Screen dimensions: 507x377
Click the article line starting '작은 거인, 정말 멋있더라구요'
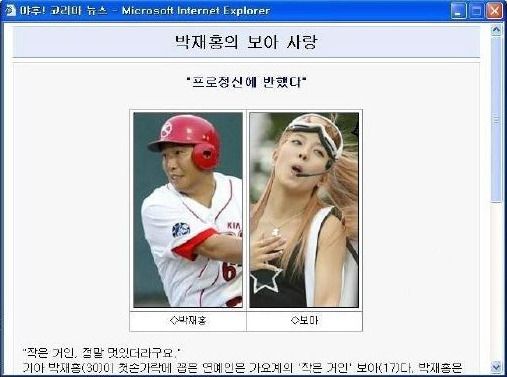click(102, 353)
